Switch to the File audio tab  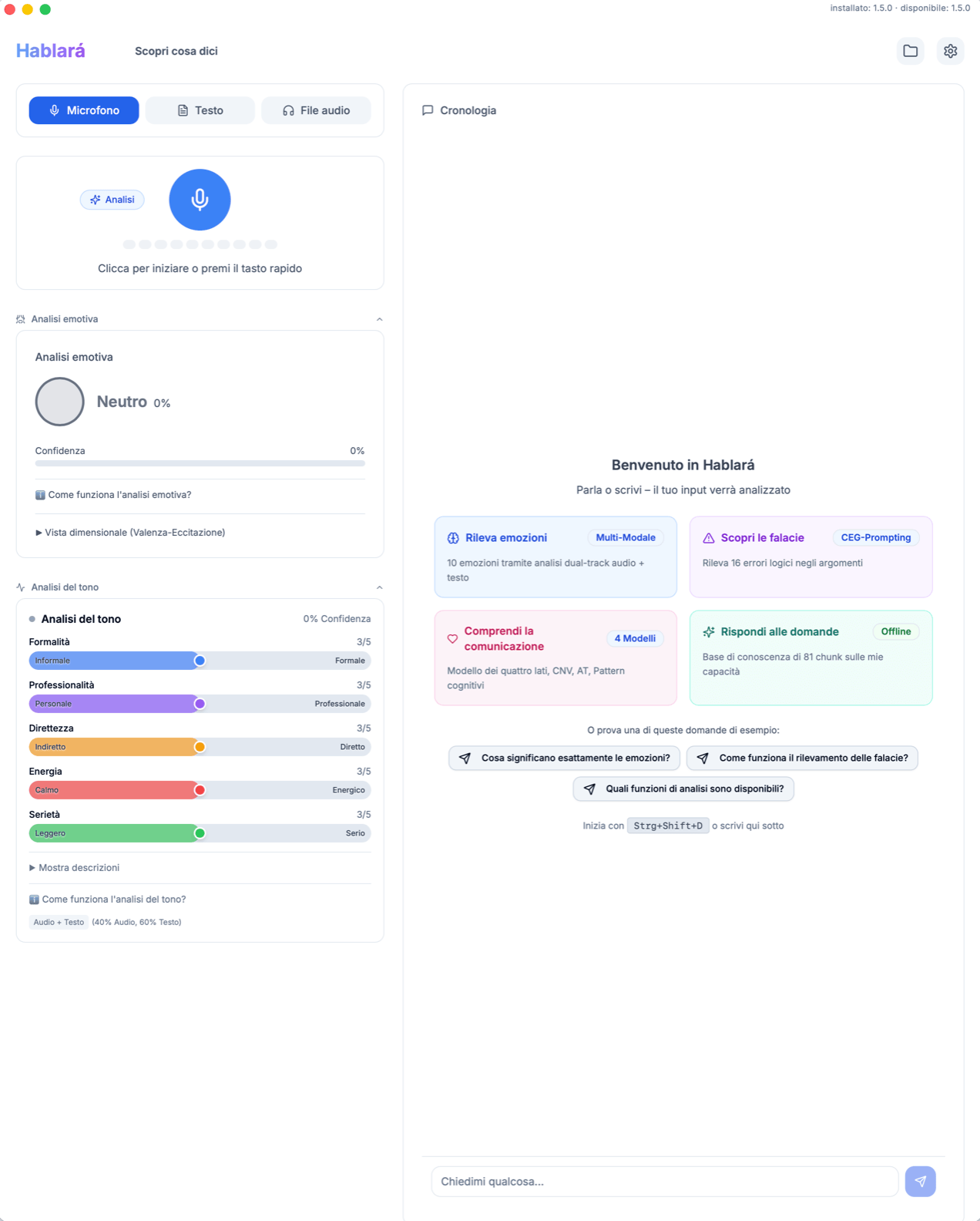(316, 110)
